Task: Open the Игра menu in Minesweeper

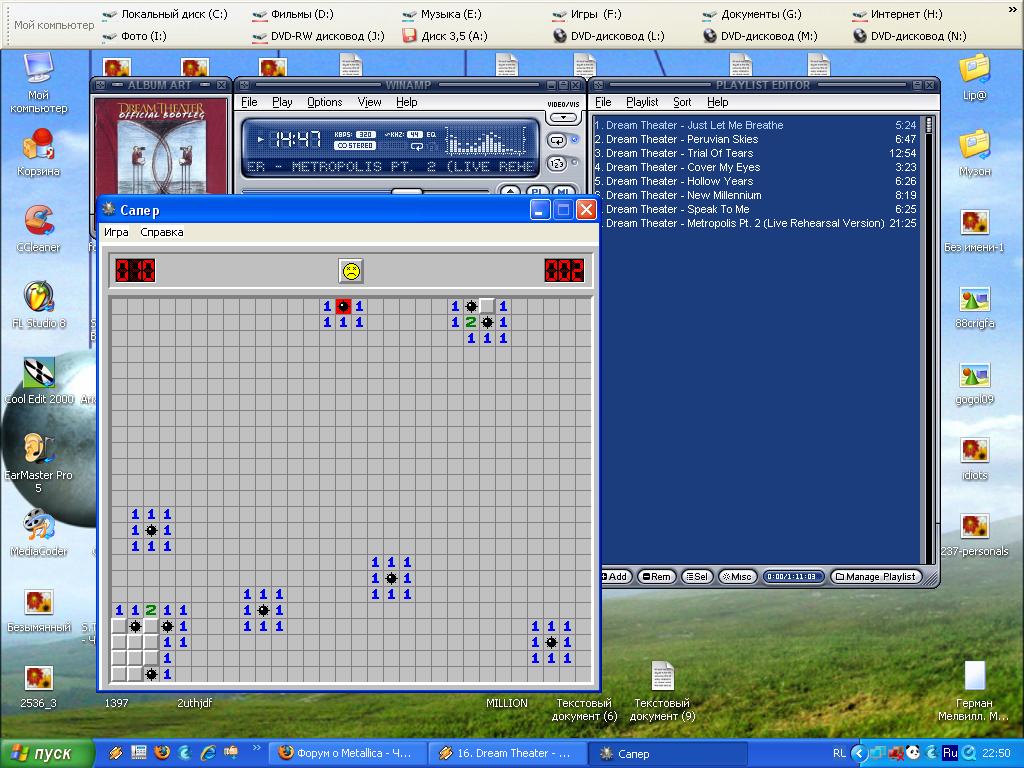Action: 116,232
